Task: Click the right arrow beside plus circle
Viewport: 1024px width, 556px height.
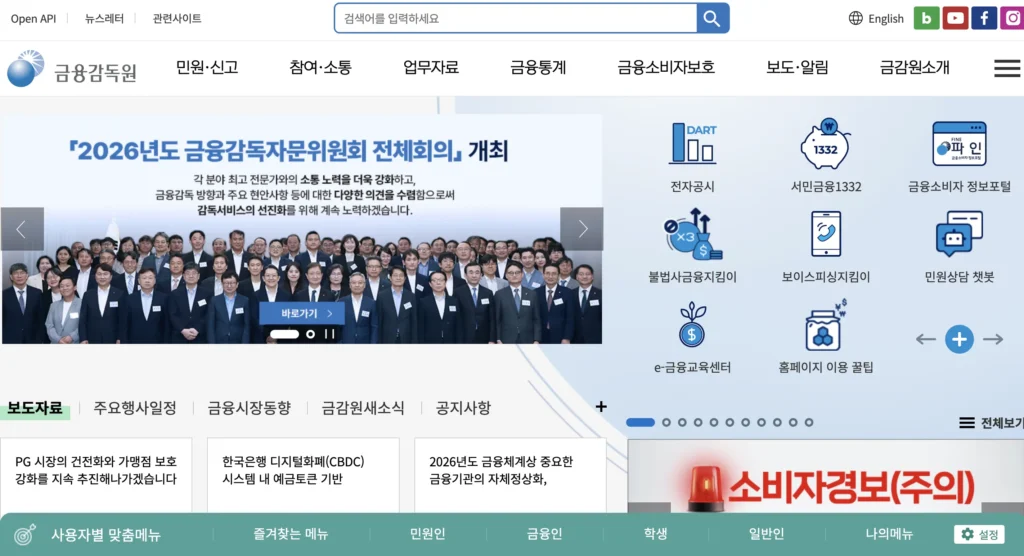Action: tap(993, 339)
